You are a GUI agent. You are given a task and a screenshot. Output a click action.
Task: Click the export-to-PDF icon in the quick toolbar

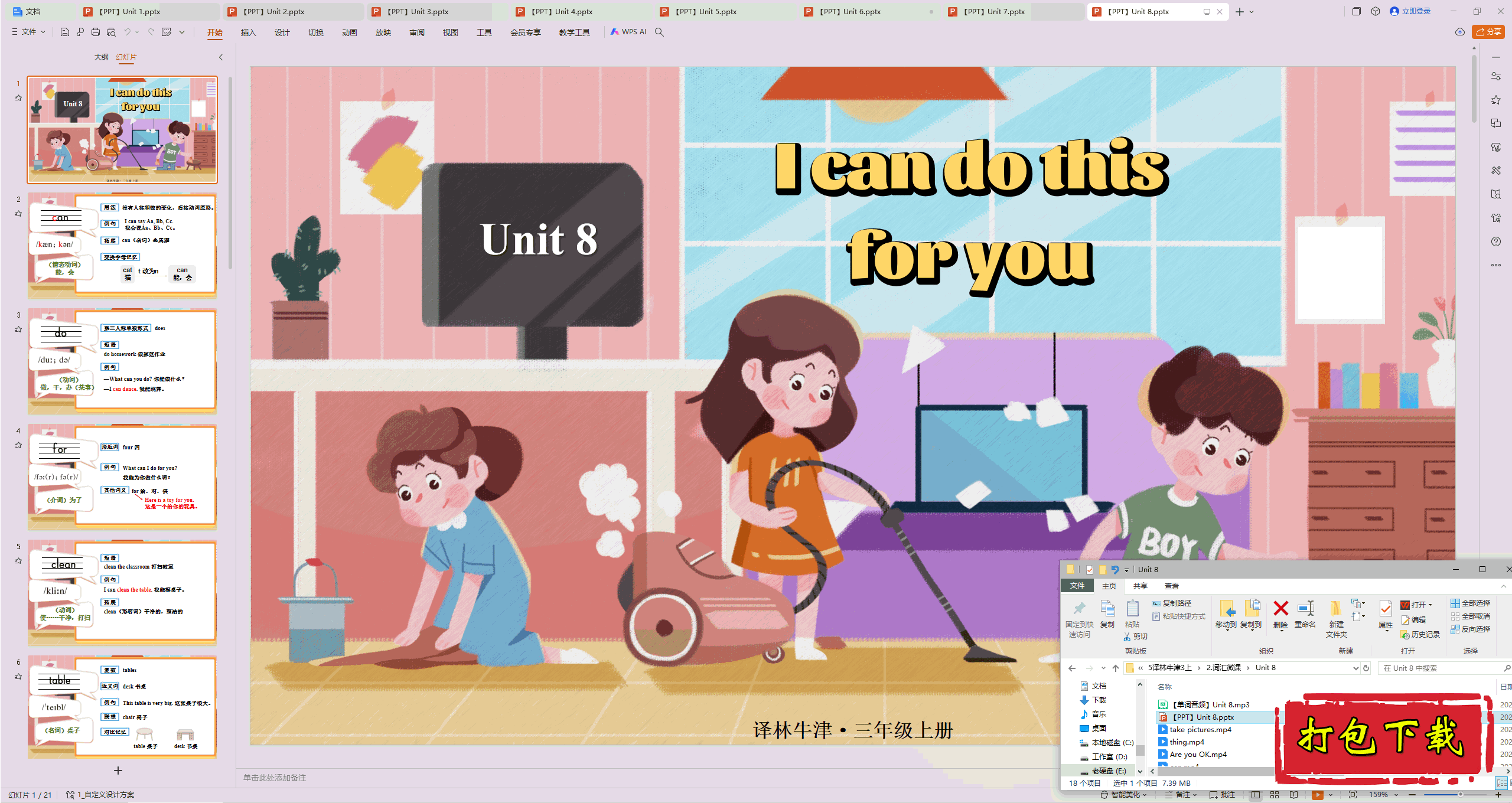coord(80,32)
